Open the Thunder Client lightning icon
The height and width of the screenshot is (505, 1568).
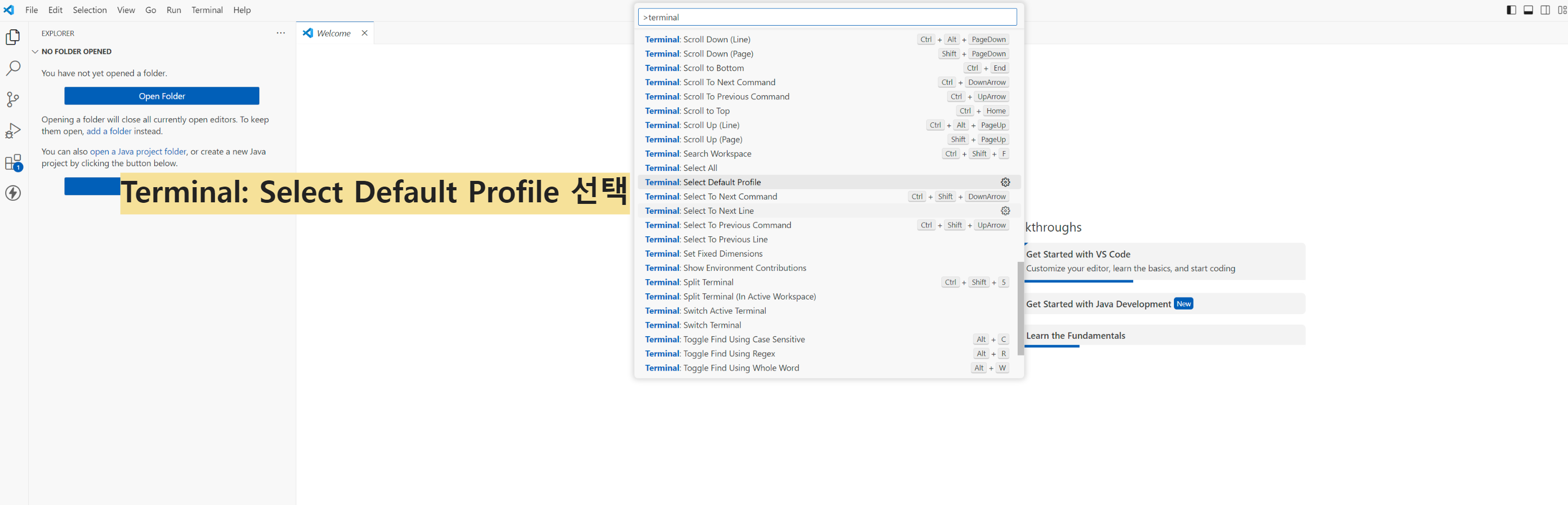pos(13,193)
